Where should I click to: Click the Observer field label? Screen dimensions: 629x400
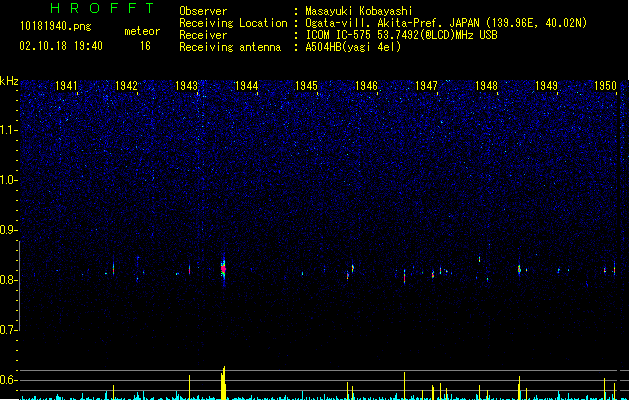tap(203, 11)
